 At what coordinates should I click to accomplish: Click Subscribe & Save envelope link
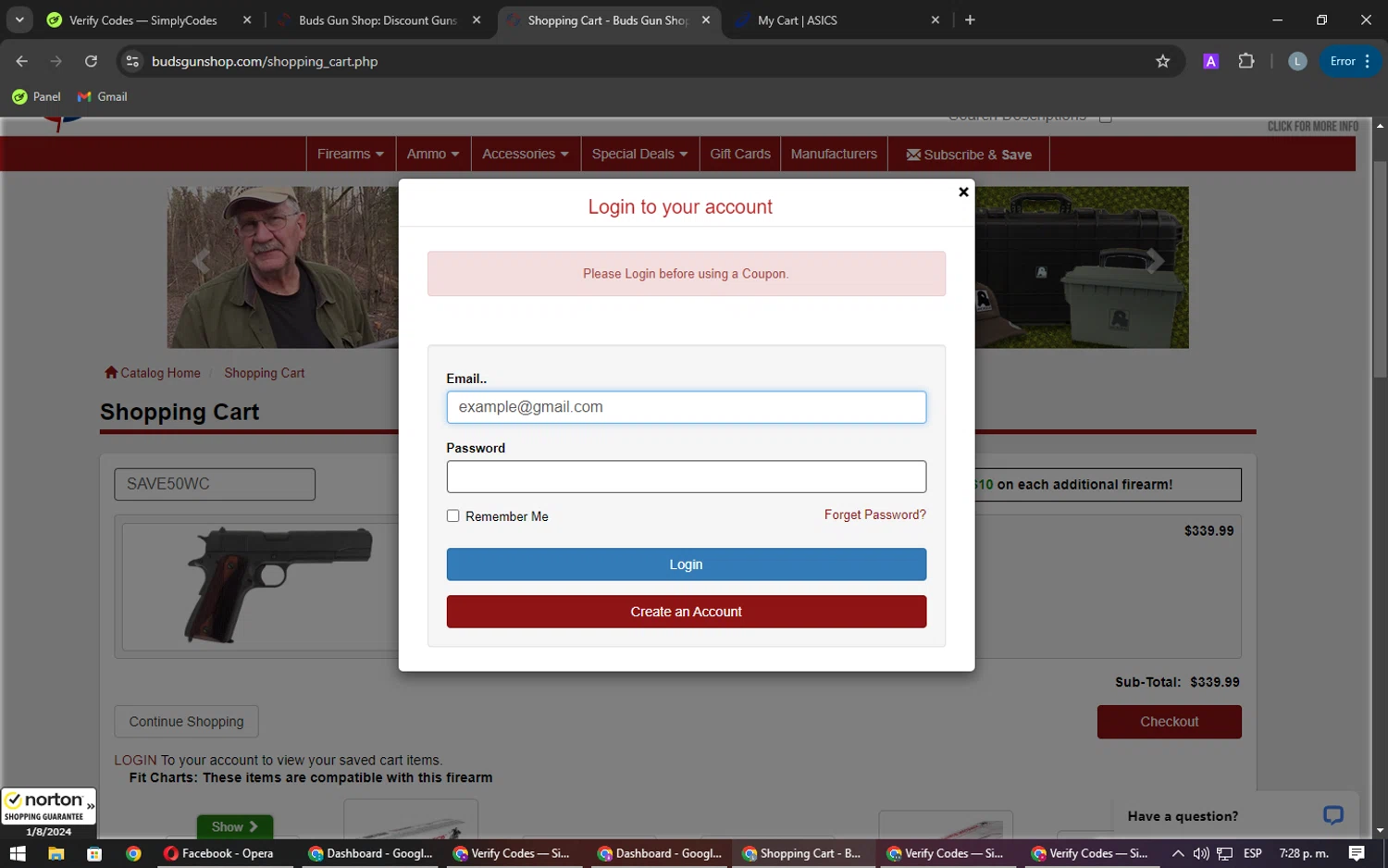(x=969, y=155)
